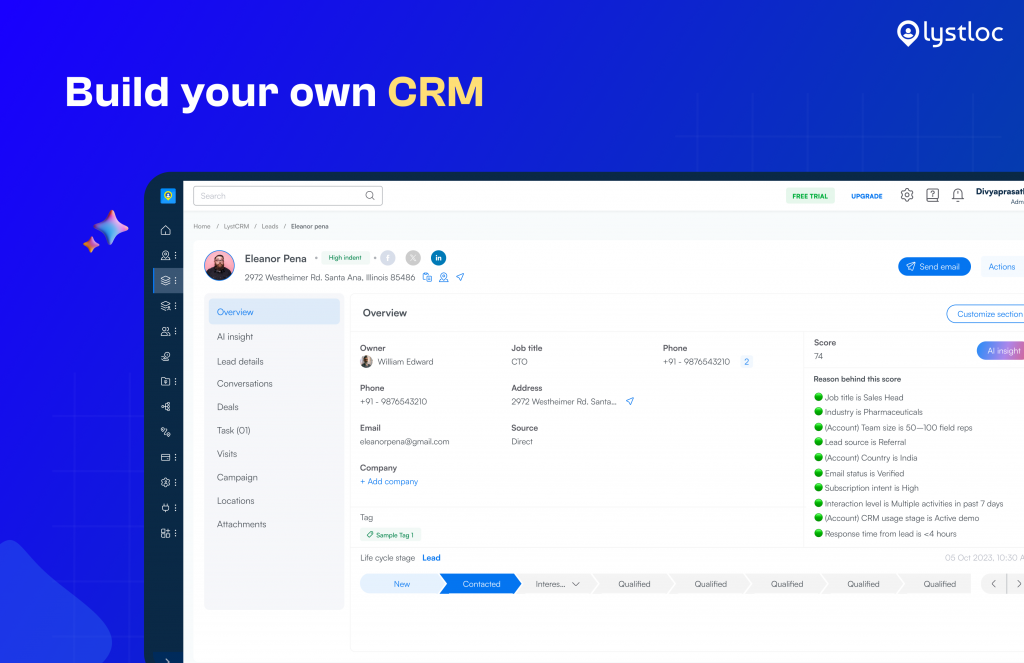Open the Visits tab
Viewport: 1024px width, 663px height.
point(227,453)
